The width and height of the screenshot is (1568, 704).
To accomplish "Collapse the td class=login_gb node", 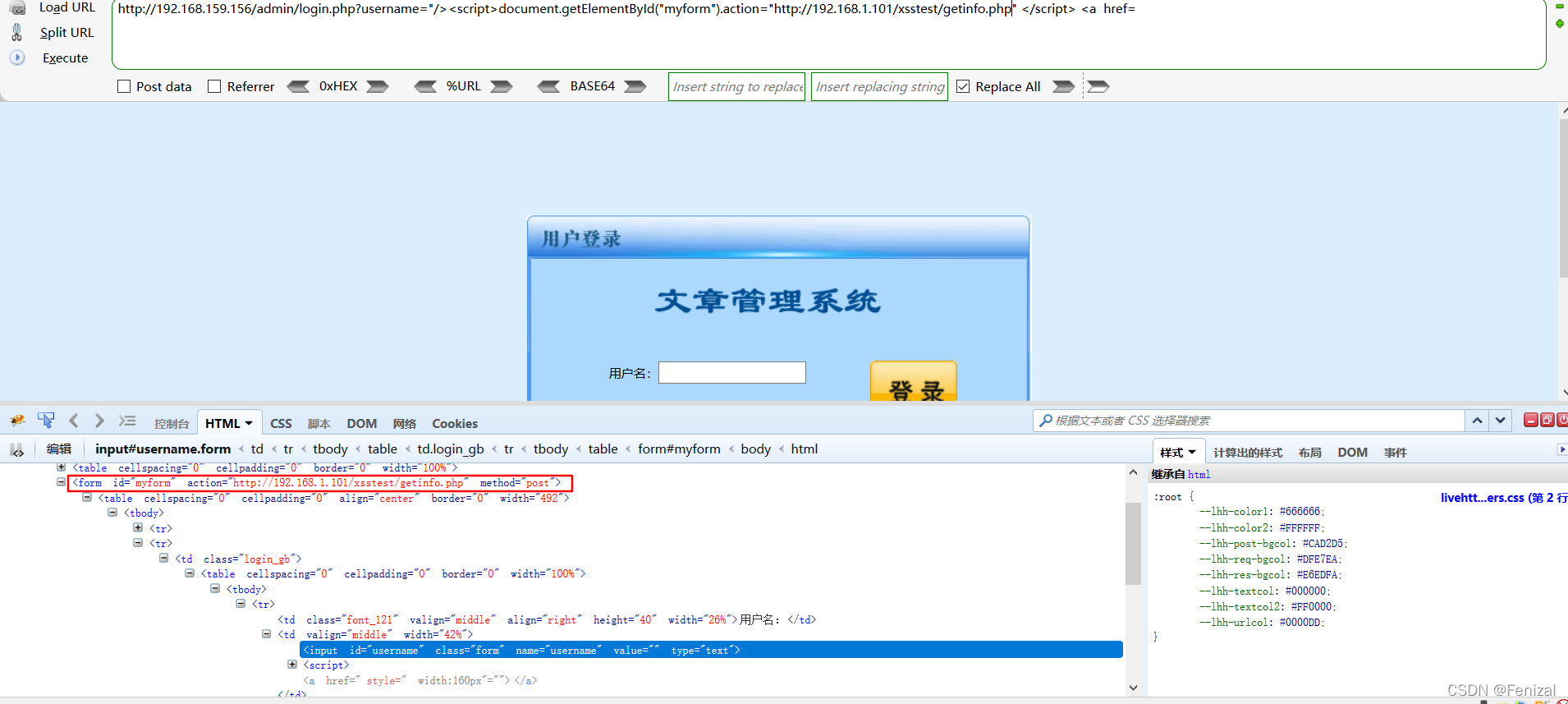I will coord(163,558).
